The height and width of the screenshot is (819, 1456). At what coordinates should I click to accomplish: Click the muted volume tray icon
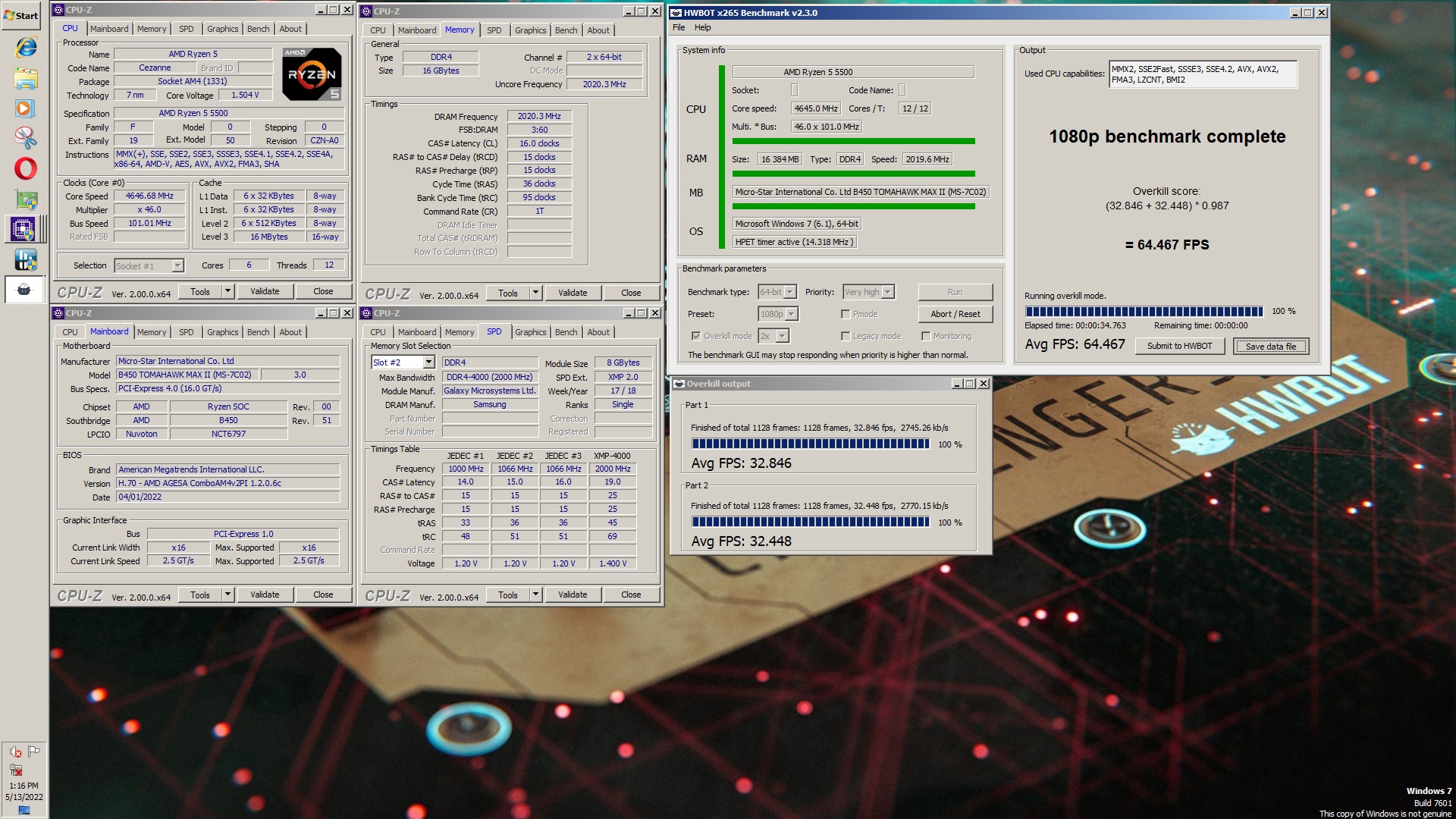pos(15,752)
